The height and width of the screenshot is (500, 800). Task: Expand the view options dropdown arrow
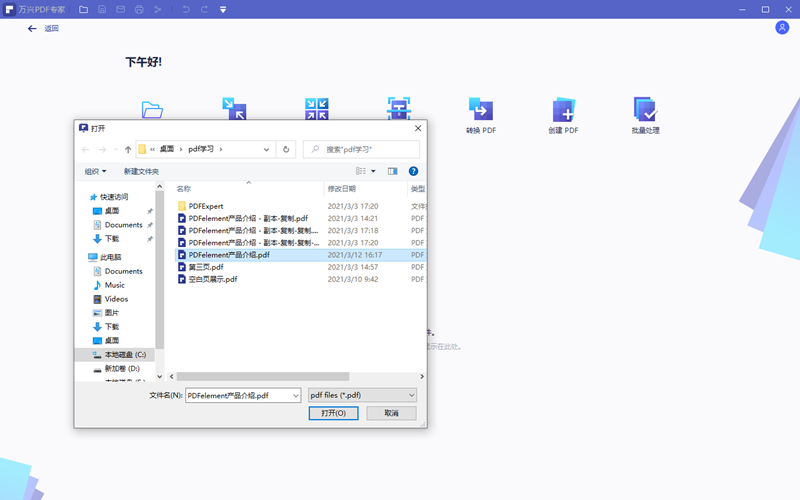pyautogui.click(x=373, y=171)
